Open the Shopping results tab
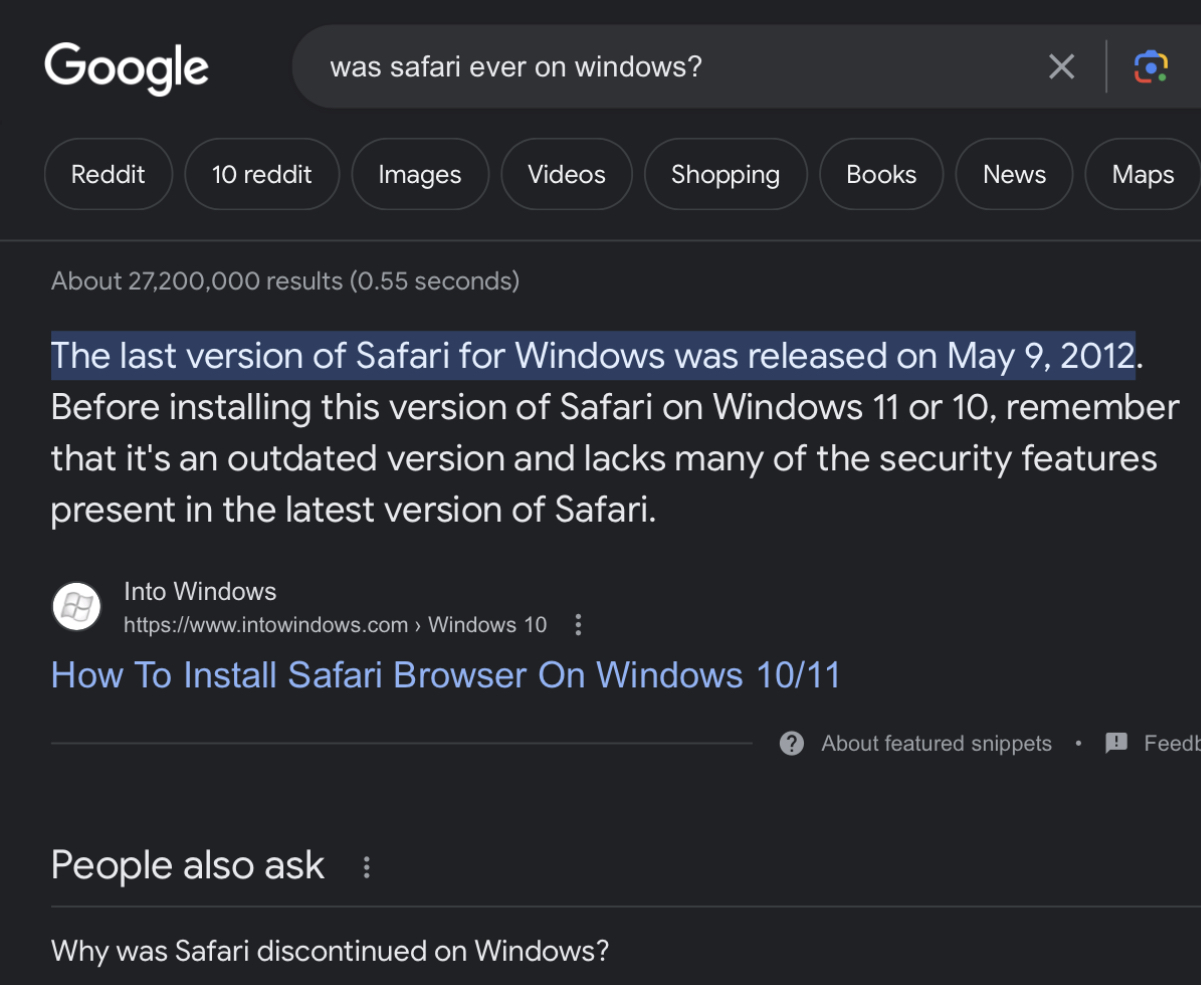Image resolution: width=1201 pixels, height=985 pixels. (725, 174)
